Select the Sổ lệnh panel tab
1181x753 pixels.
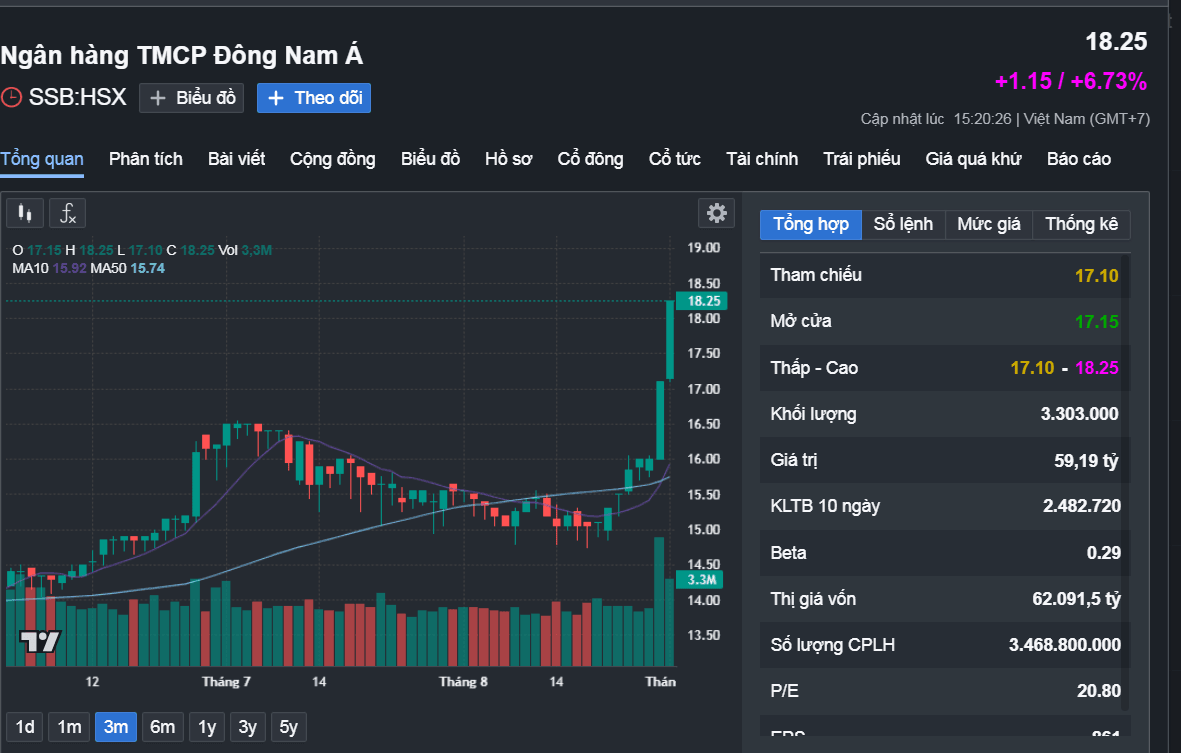[x=903, y=224]
